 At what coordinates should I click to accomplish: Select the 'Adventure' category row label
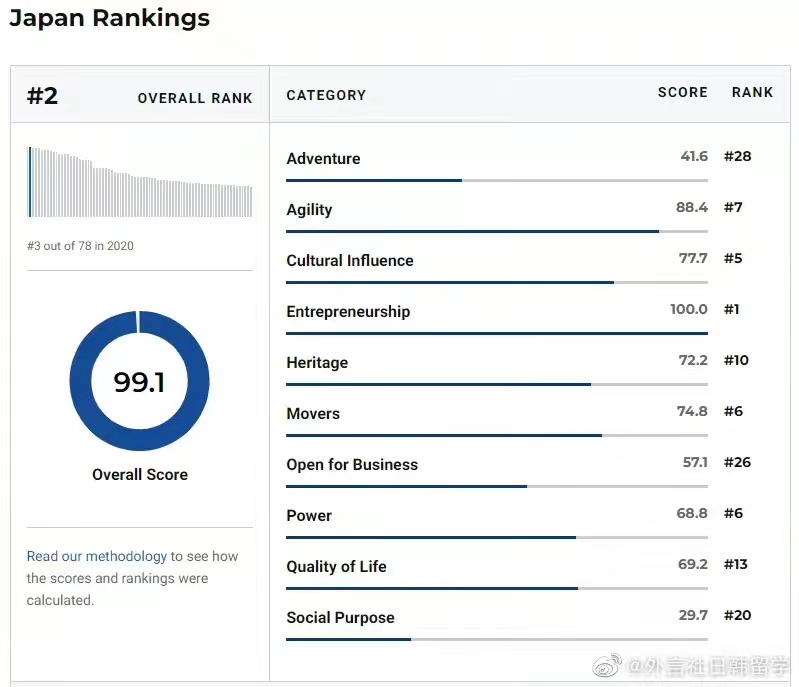coord(323,158)
